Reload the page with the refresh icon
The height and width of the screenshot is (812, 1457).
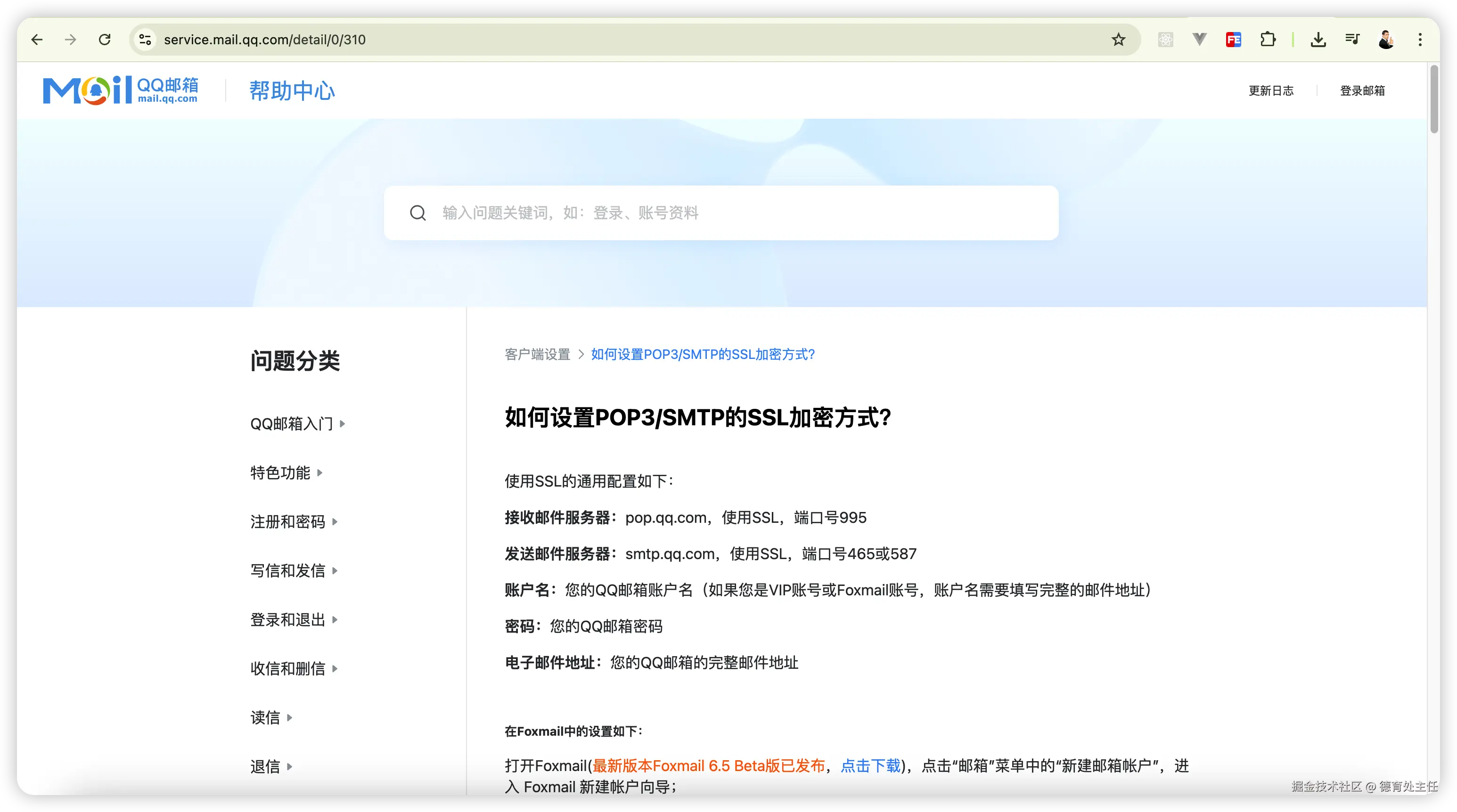point(105,40)
